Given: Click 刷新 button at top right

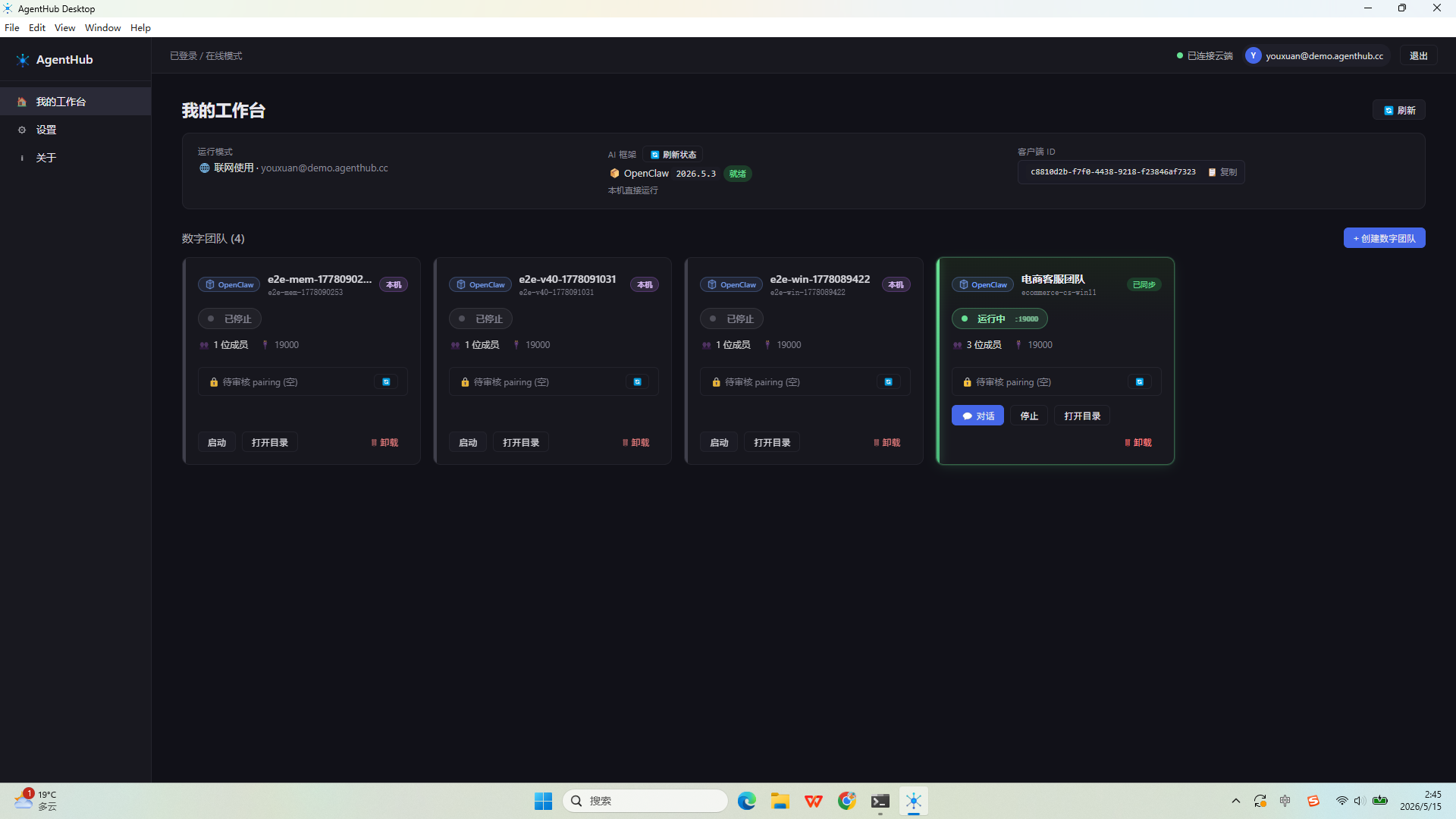Looking at the screenshot, I should pos(1399,111).
